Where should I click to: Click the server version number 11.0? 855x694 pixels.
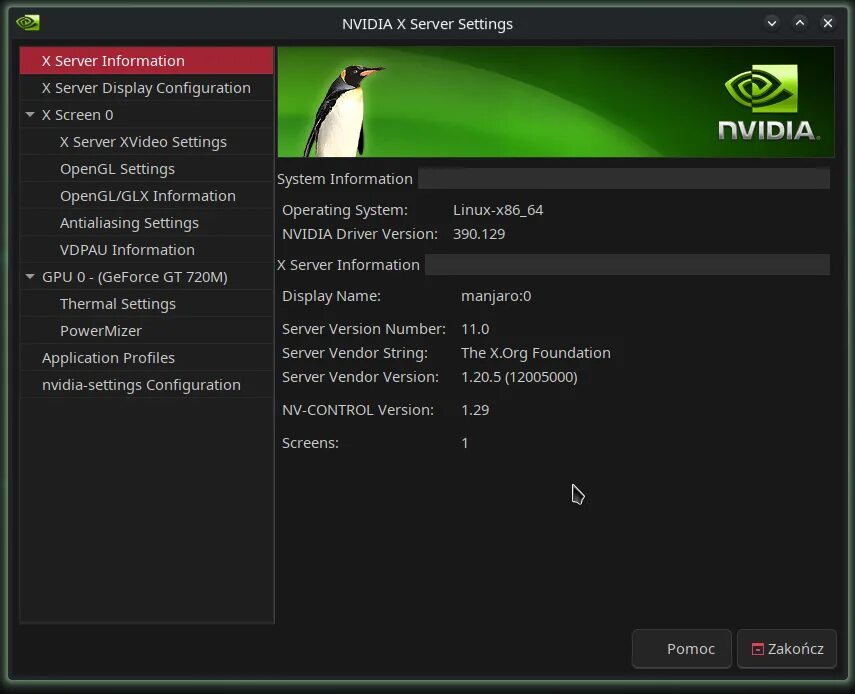click(x=475, y=329)
